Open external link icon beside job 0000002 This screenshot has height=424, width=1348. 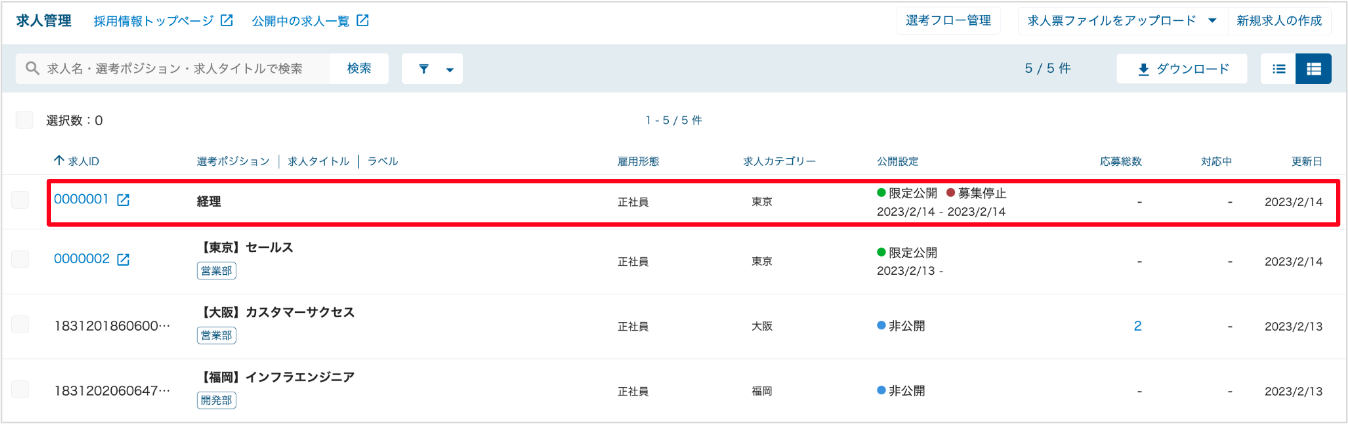[x=123, y=260]
